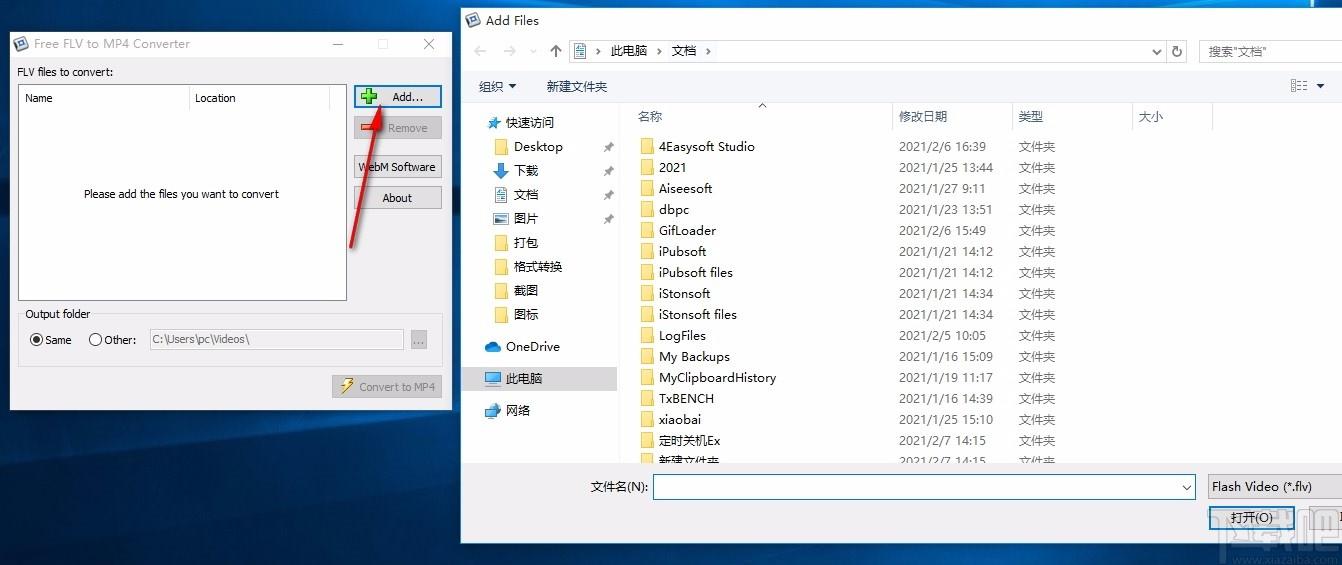Image resolution: width=1342 pixels, height=565 pixels.
Task: Expand the file name history dropdown
Action: pyautogui.click(x=1187, y=487)
